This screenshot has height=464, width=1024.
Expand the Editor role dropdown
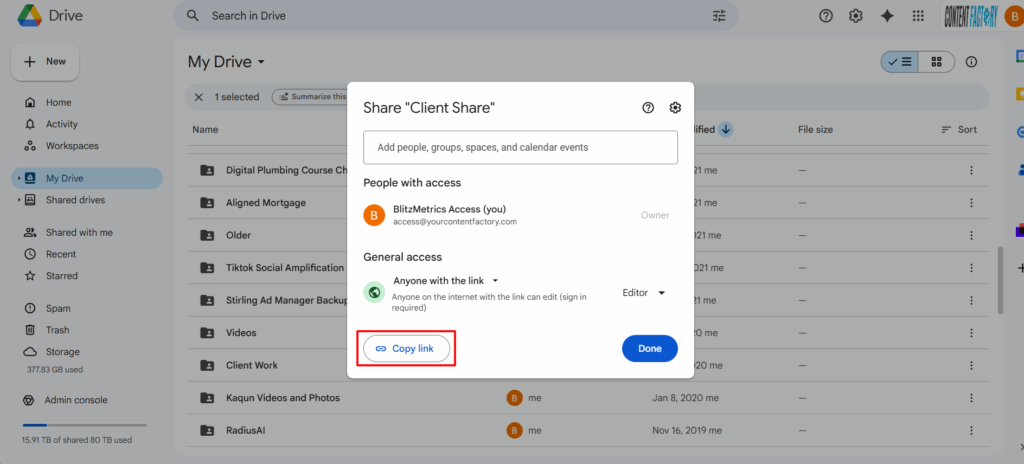pos(644,293)
